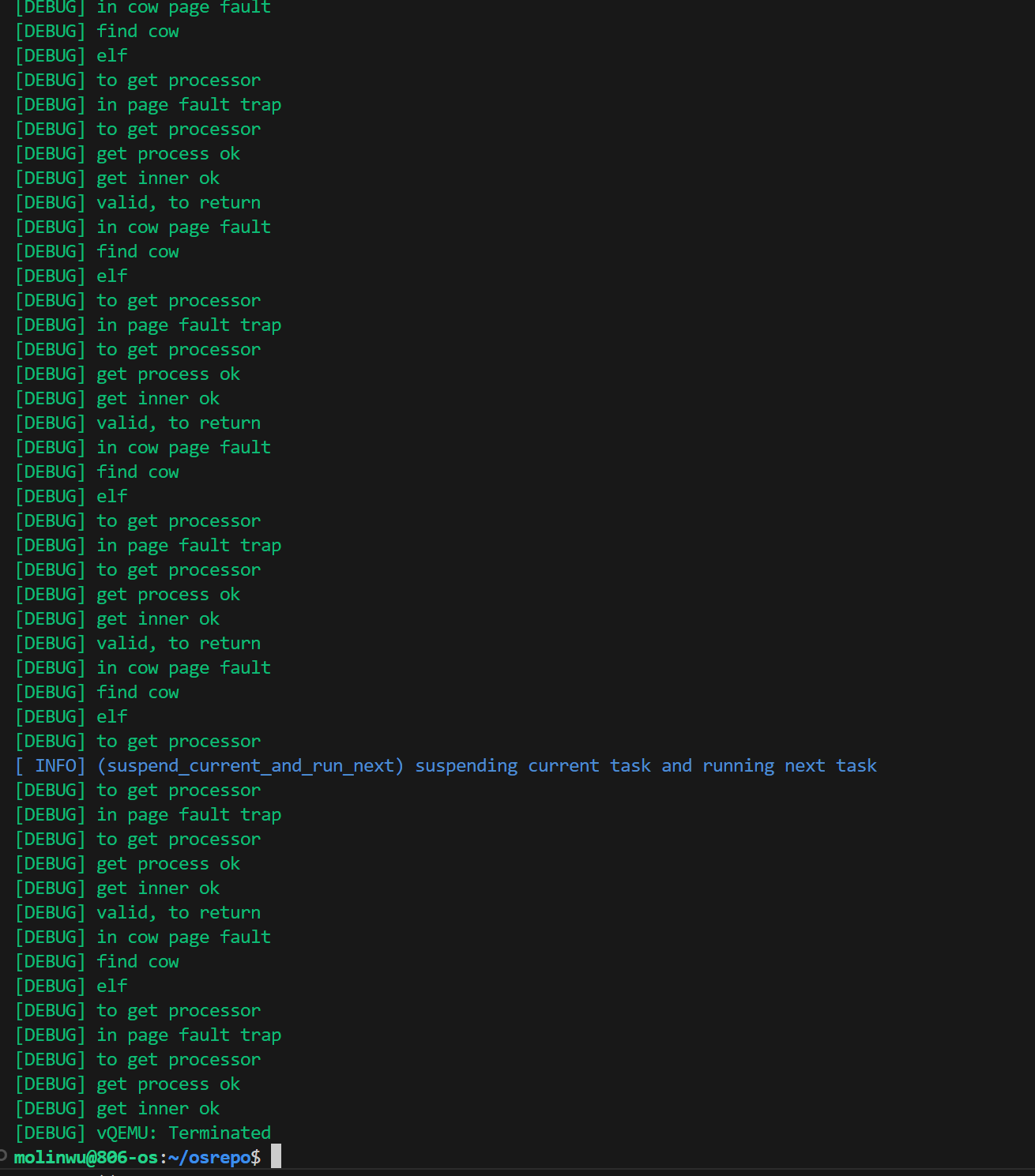Click the vQEMU: Terminated message
The height and width of the screenshot is (1176, 1035).
click(183, 1133)
